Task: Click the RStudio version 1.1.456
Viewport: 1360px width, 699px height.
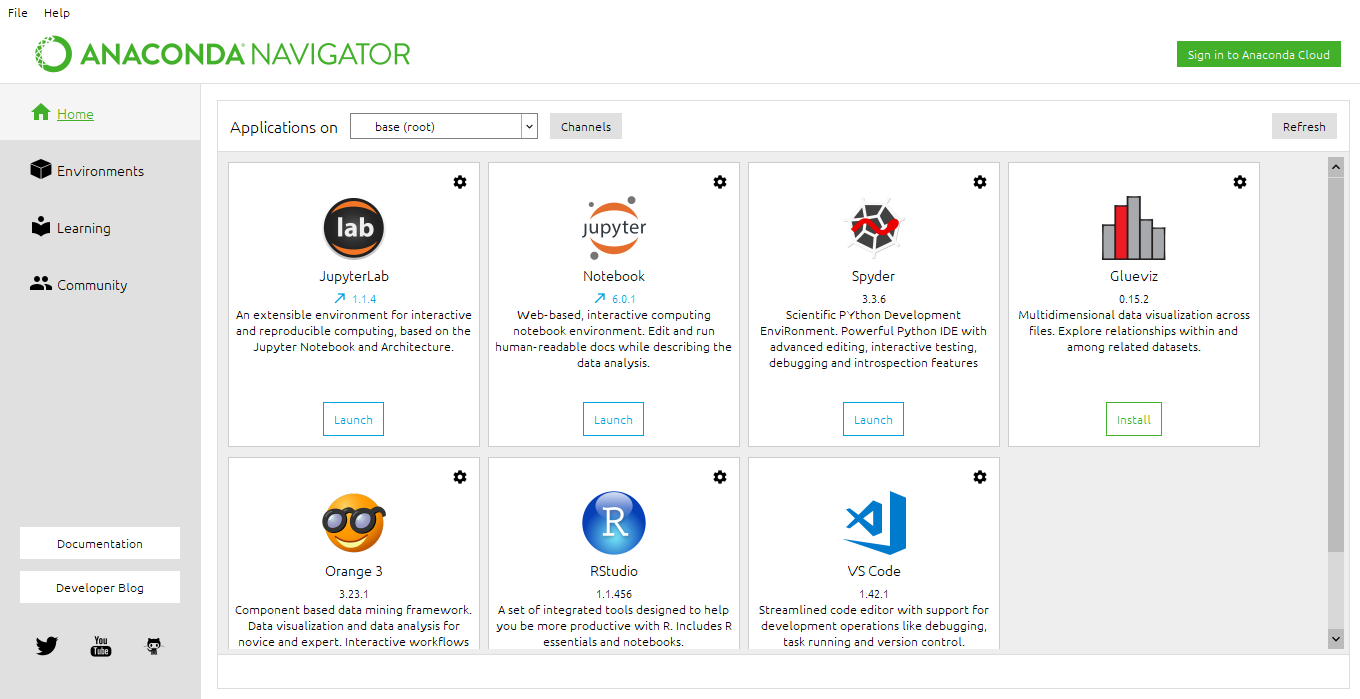Action: 614,594
